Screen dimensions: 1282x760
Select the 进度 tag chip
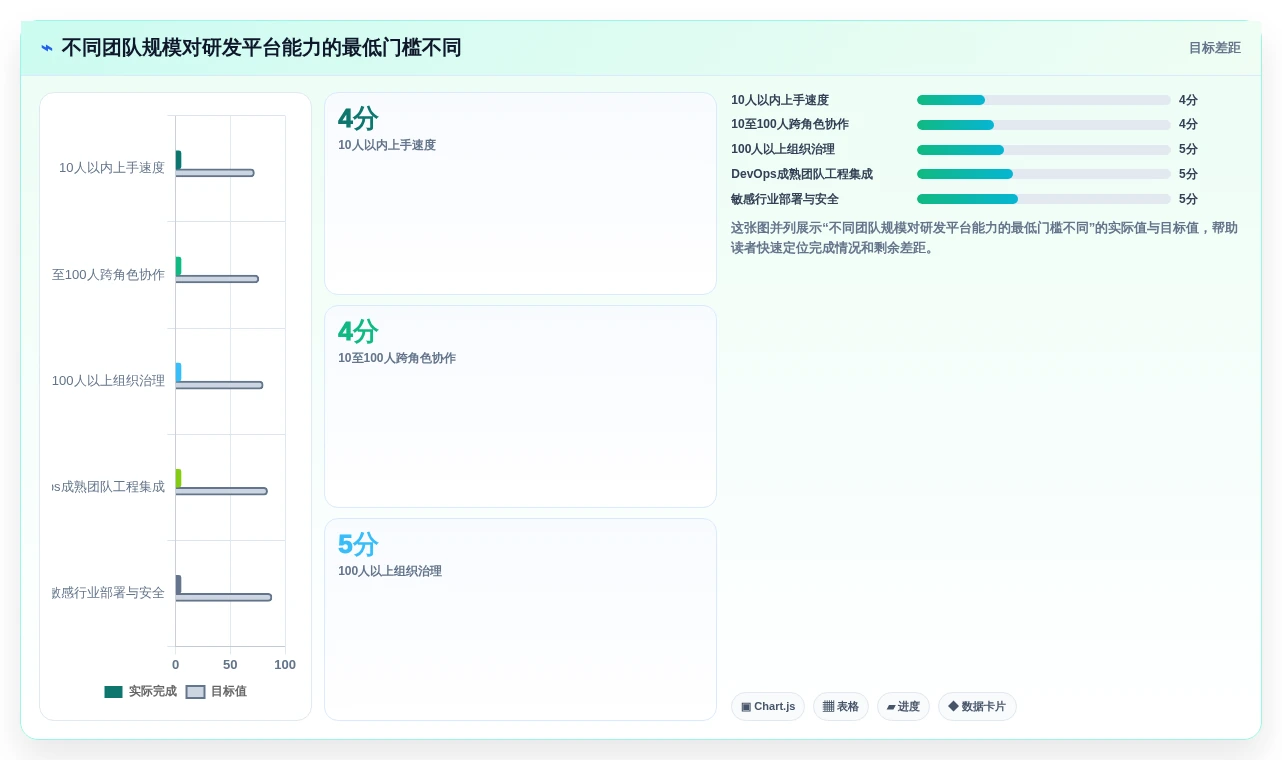(x=903, y=707)
